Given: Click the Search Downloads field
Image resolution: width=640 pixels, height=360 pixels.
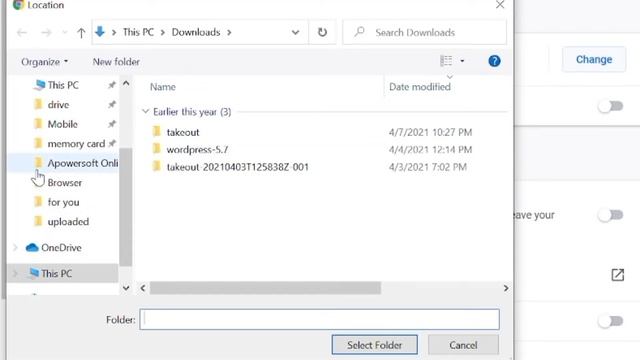Looking at the screenshot, I should 424,32.
